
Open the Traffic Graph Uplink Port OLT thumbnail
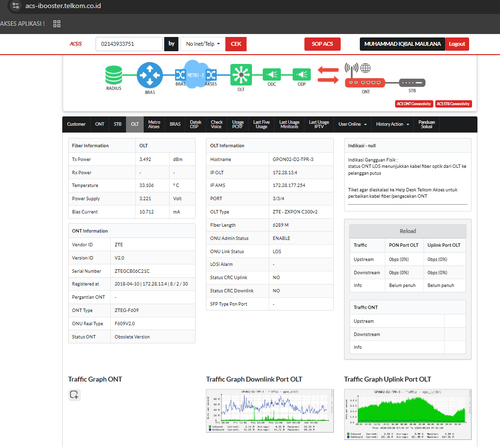click(408, 414)
